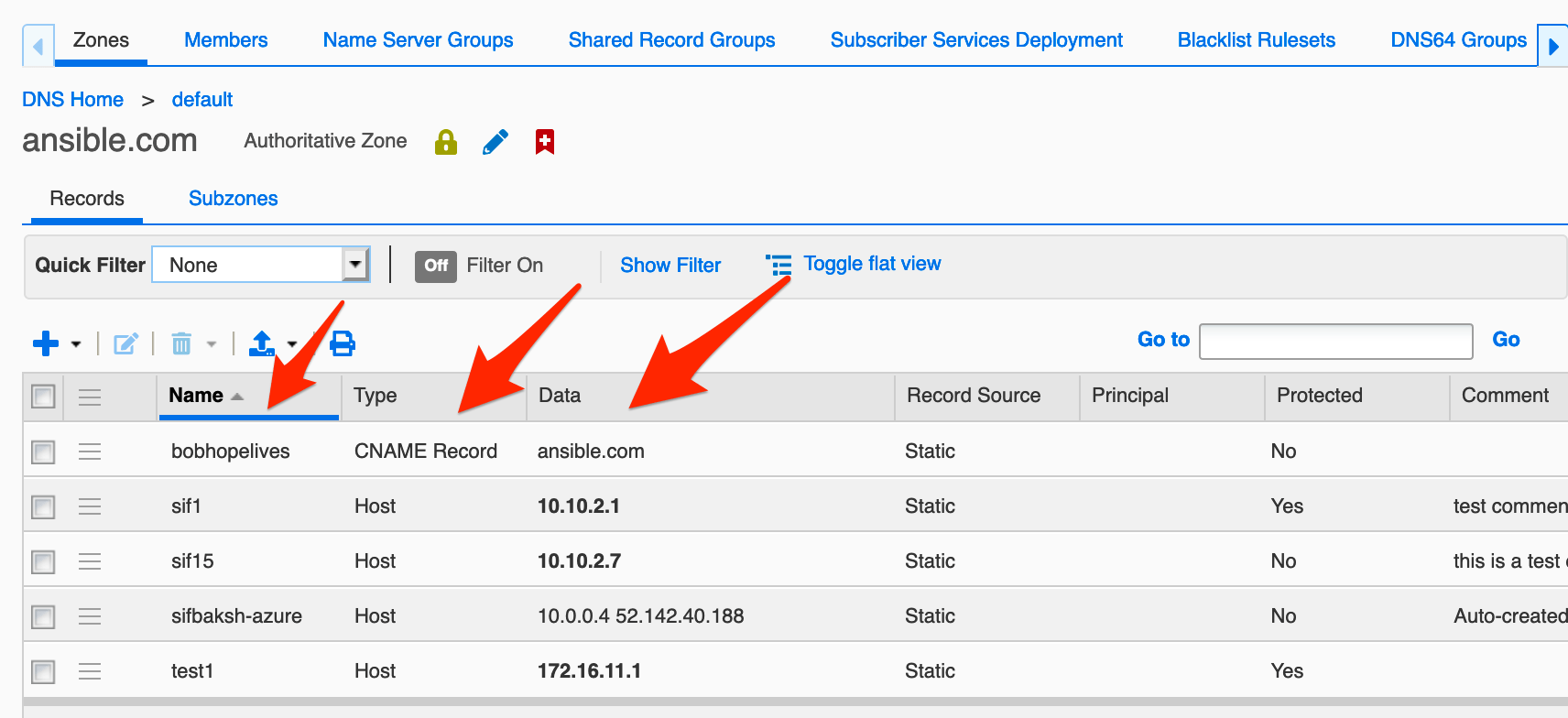The image size is (1568, 718).
Task: Click the red bookmark icon
Action: [x=545, y=142]
